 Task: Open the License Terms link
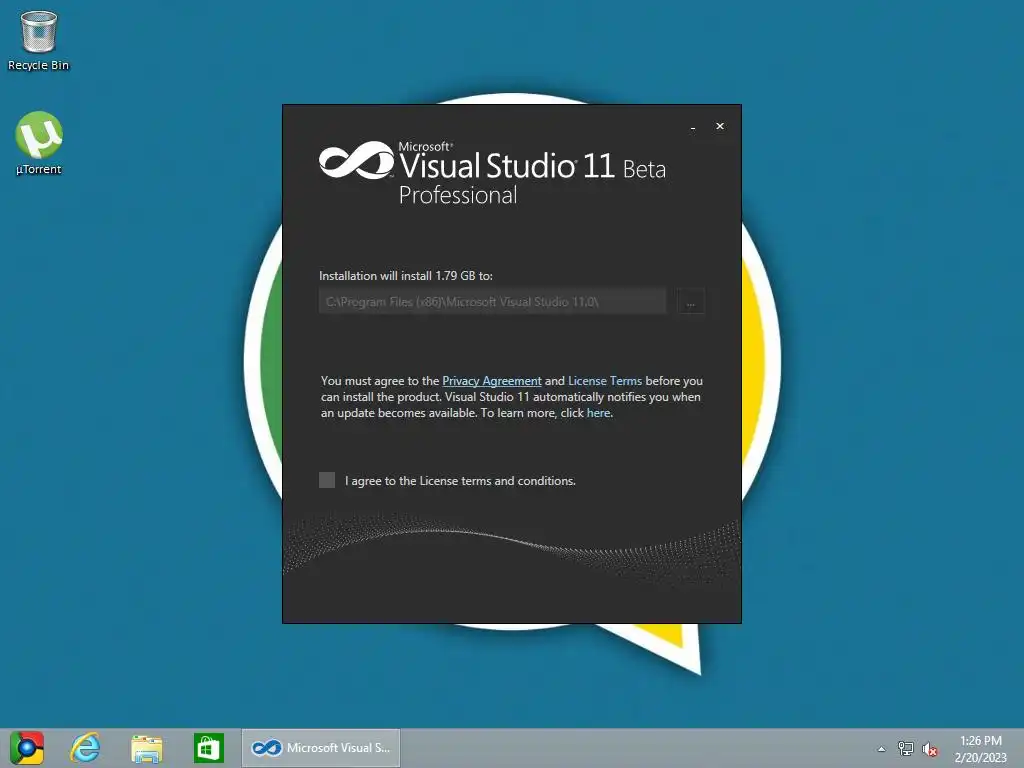click(x=605, y=381)
